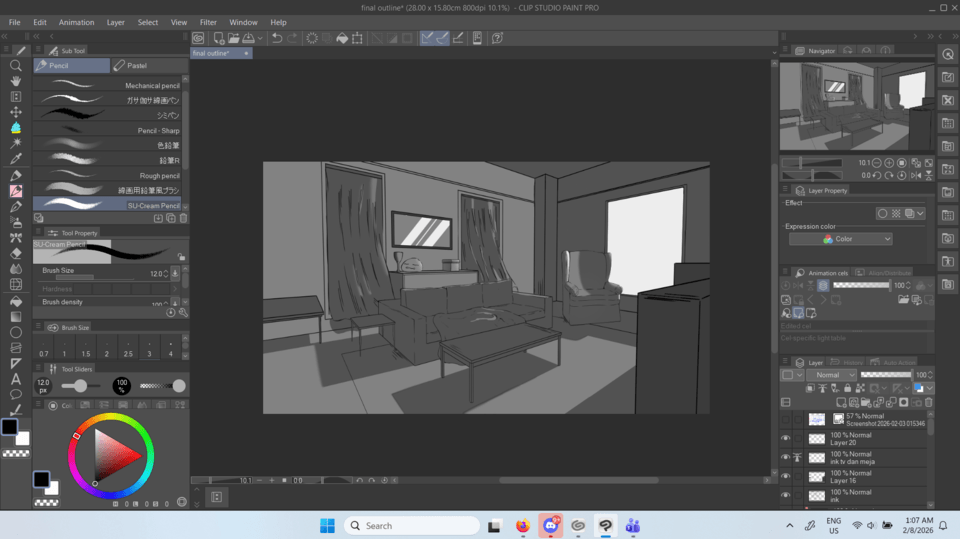Delete the current layer
Image resolution: width=960 pixels, height=539 pixels.
point(929,402)
